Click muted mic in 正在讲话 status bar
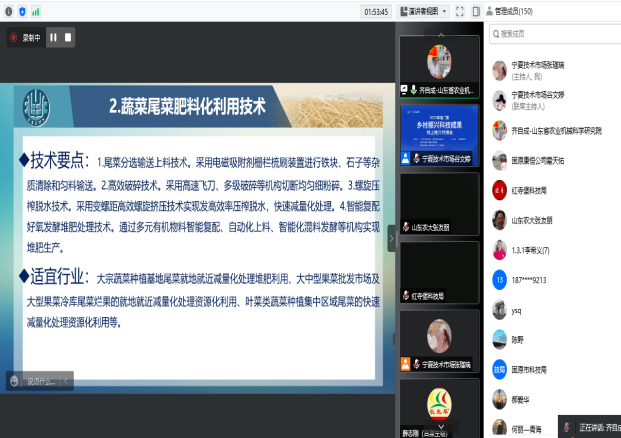 click(567, 428)
